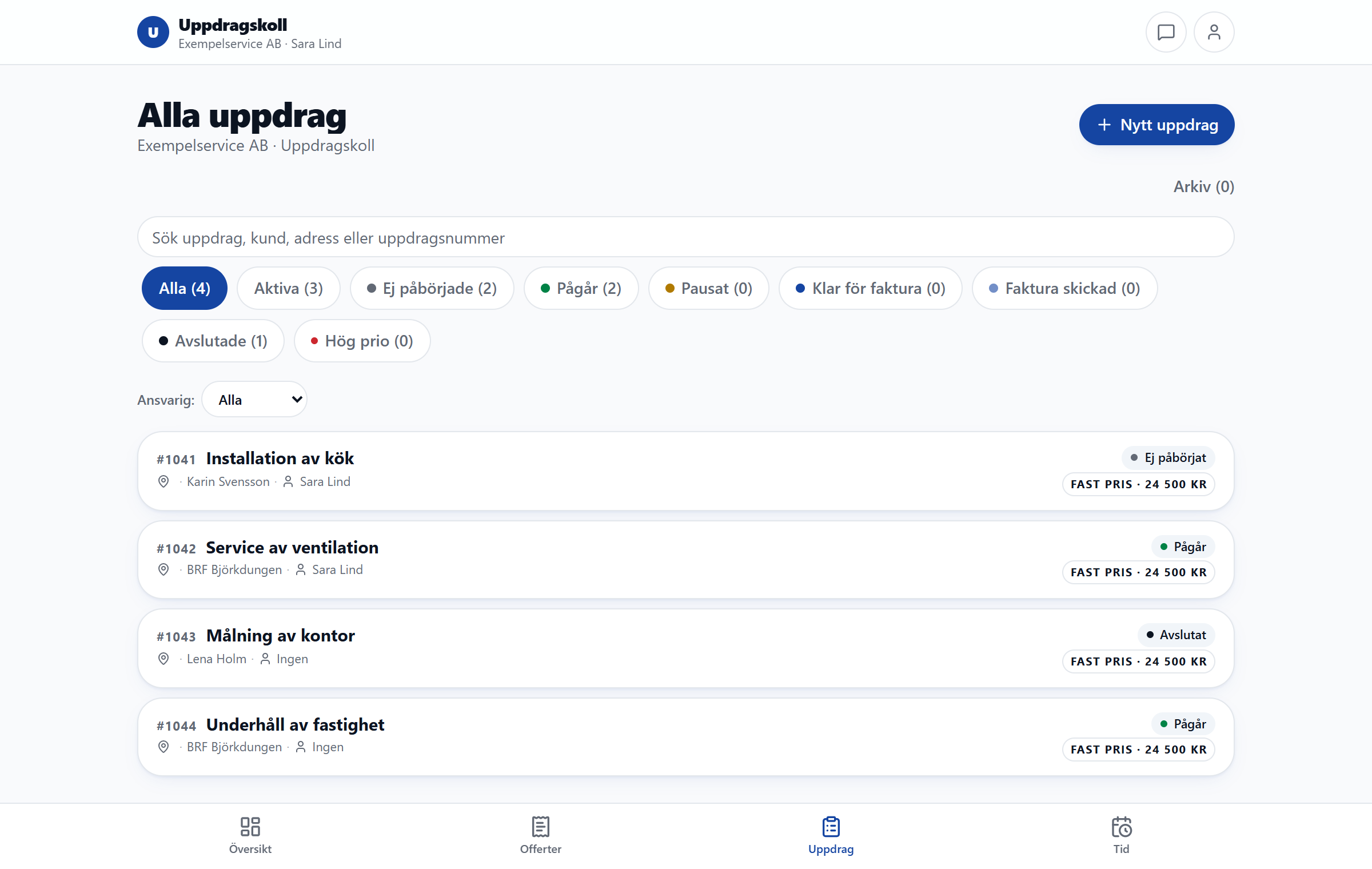
Task: Click Pågår badge on job #1044
Action: 1183,724
